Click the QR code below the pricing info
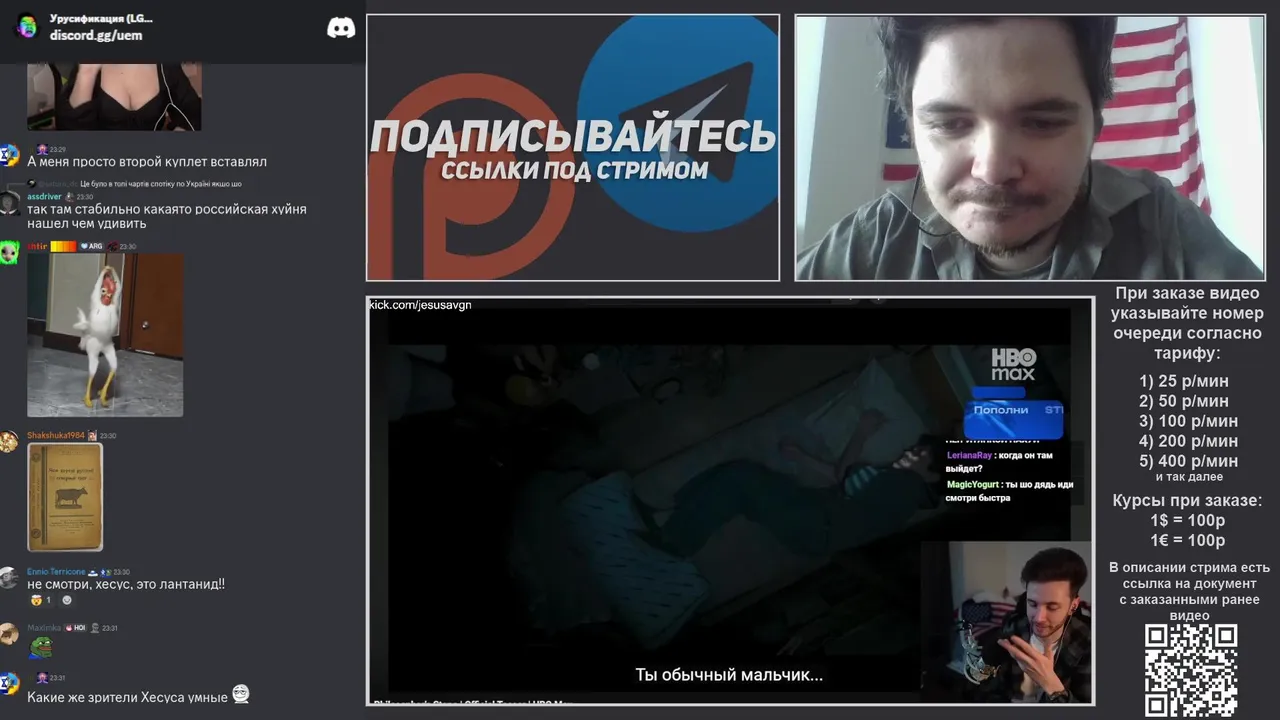This screenshot has height=720, width=1280. (1191, 671)
